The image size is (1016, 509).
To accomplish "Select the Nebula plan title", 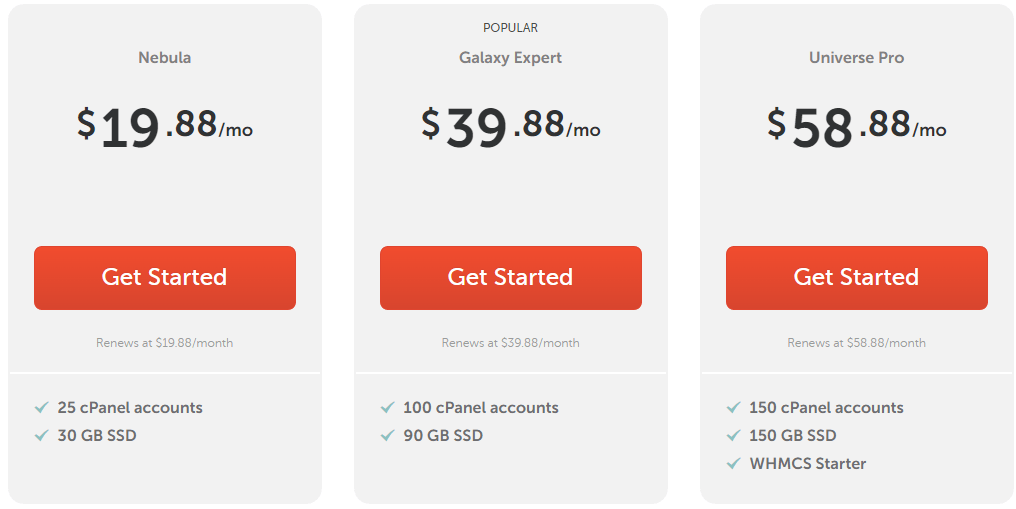I will 165,58.
